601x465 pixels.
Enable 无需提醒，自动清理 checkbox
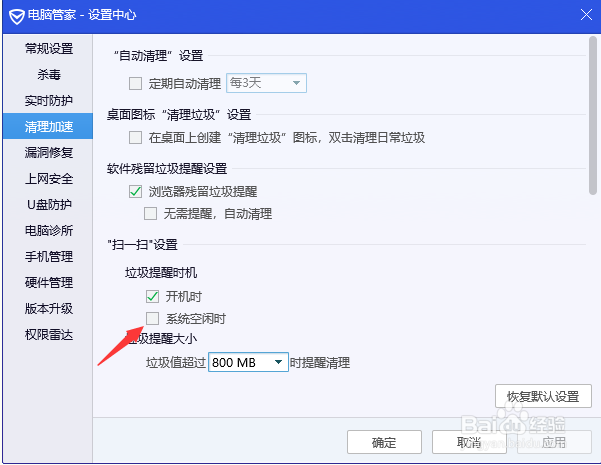150,214
